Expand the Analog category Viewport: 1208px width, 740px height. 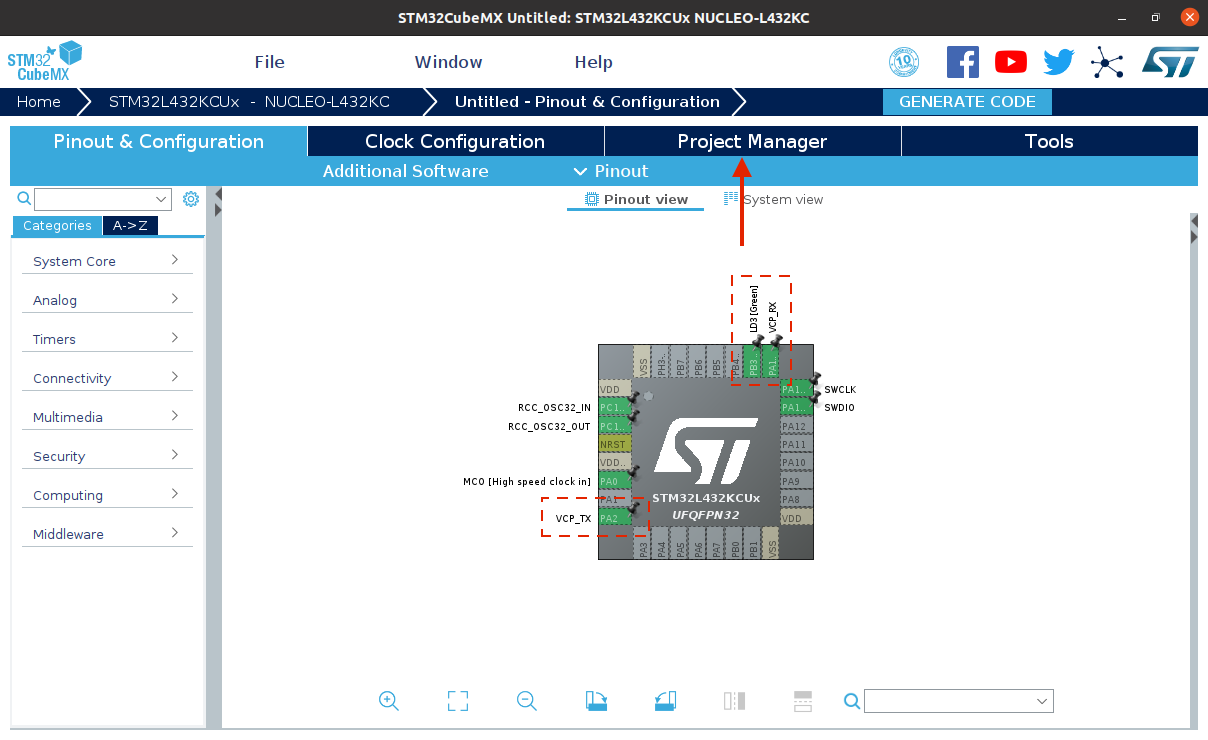pos(107,300)
